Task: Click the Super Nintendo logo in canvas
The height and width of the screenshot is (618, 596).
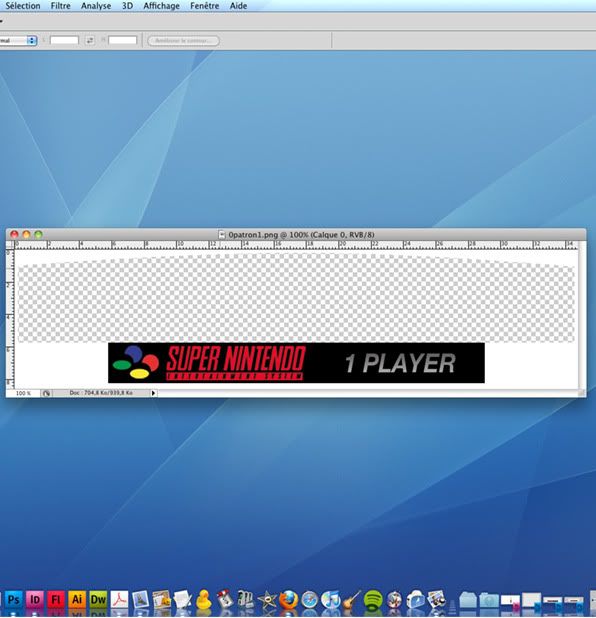Action: tap(209, 363)
